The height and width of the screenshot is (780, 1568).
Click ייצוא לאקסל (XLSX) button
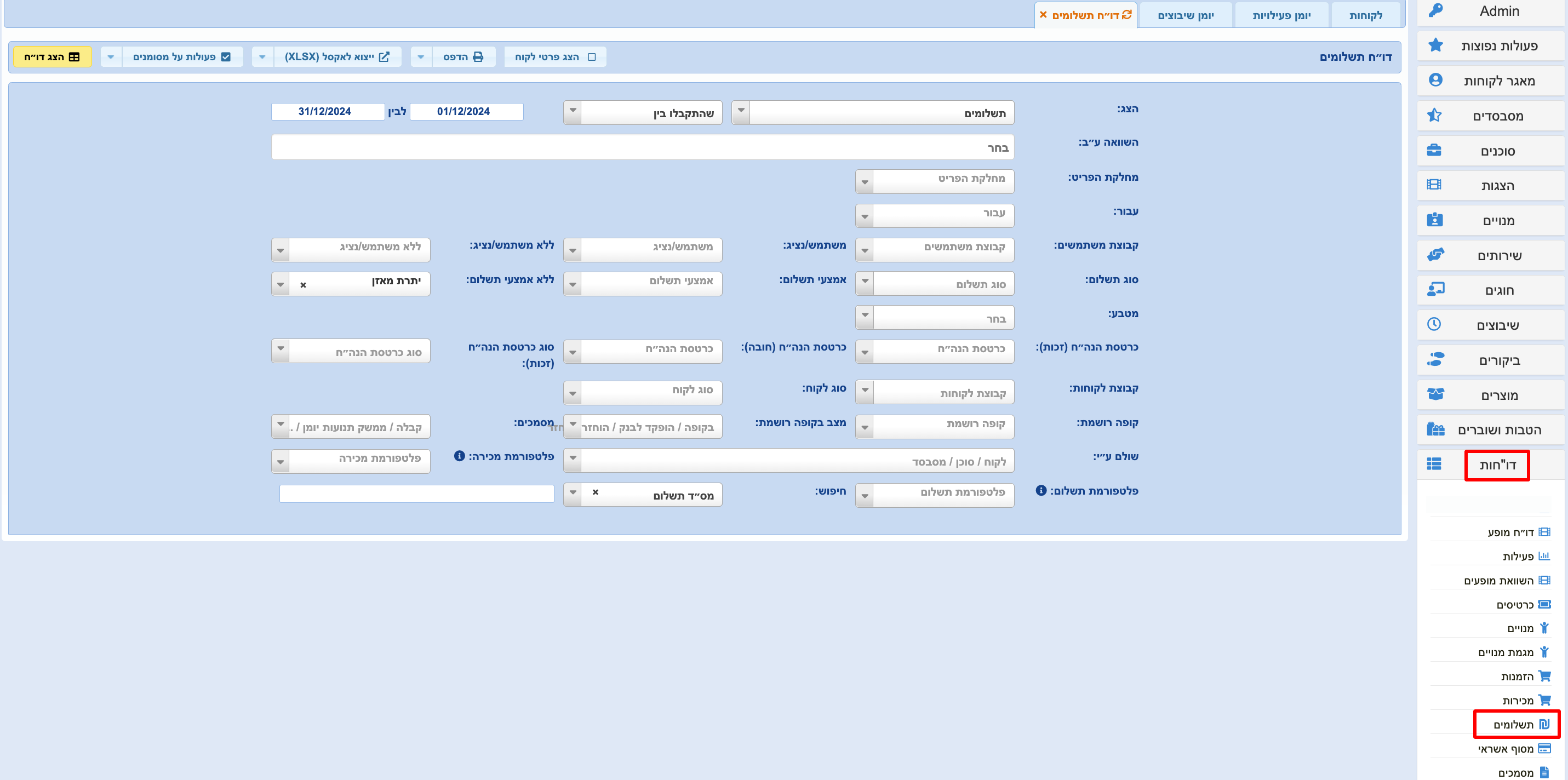coord(337,56)
